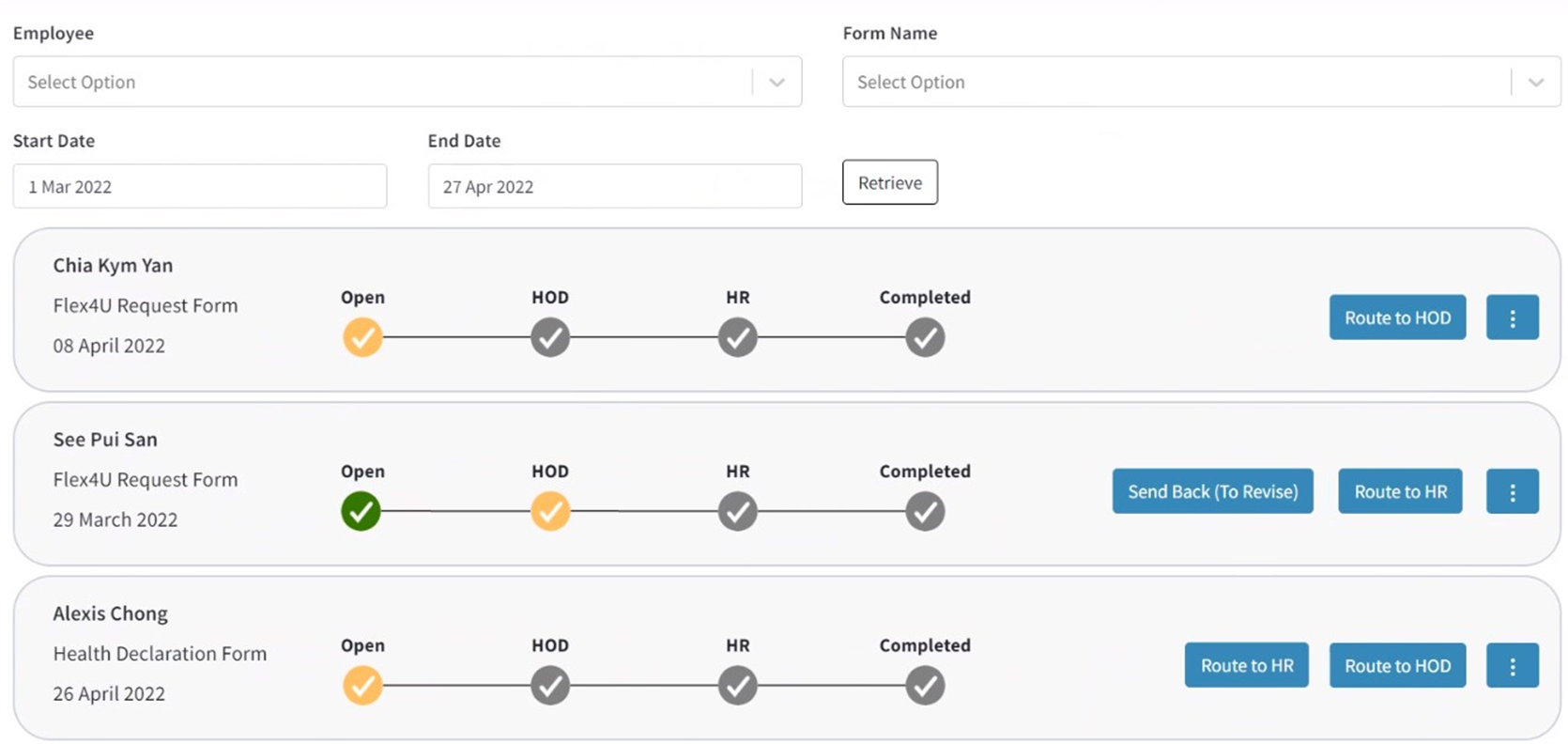This screenshot has height=744, width=1568.
Task: Click HR status icon for Alexis Chong
Action: click(x=738, y=685)
